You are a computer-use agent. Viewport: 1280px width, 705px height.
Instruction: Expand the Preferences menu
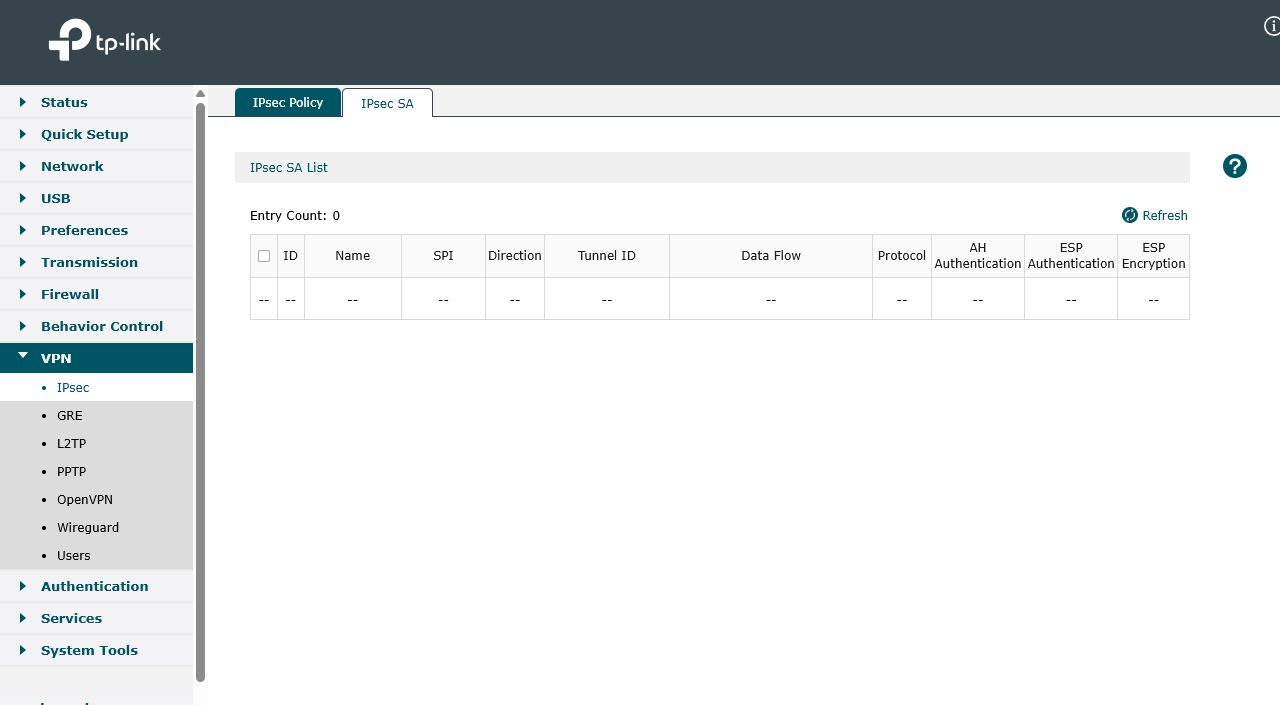(x=96, y=230)
